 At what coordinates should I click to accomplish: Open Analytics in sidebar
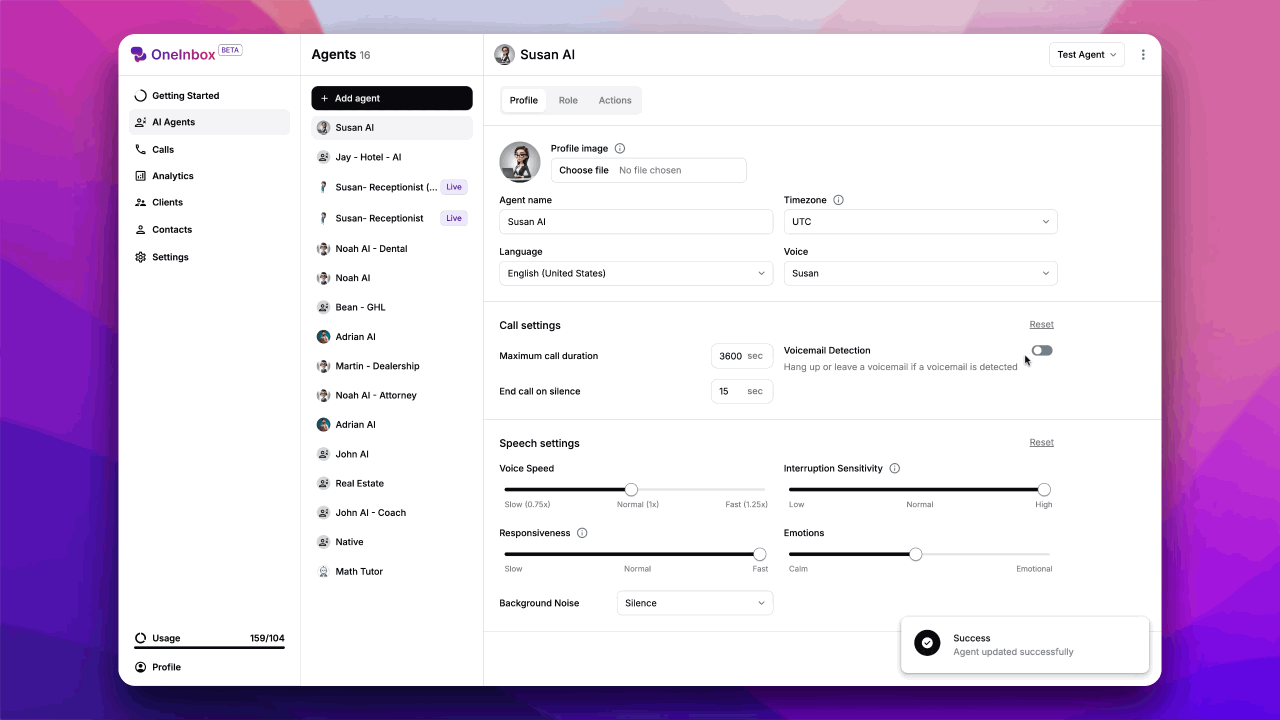[210, 176]
